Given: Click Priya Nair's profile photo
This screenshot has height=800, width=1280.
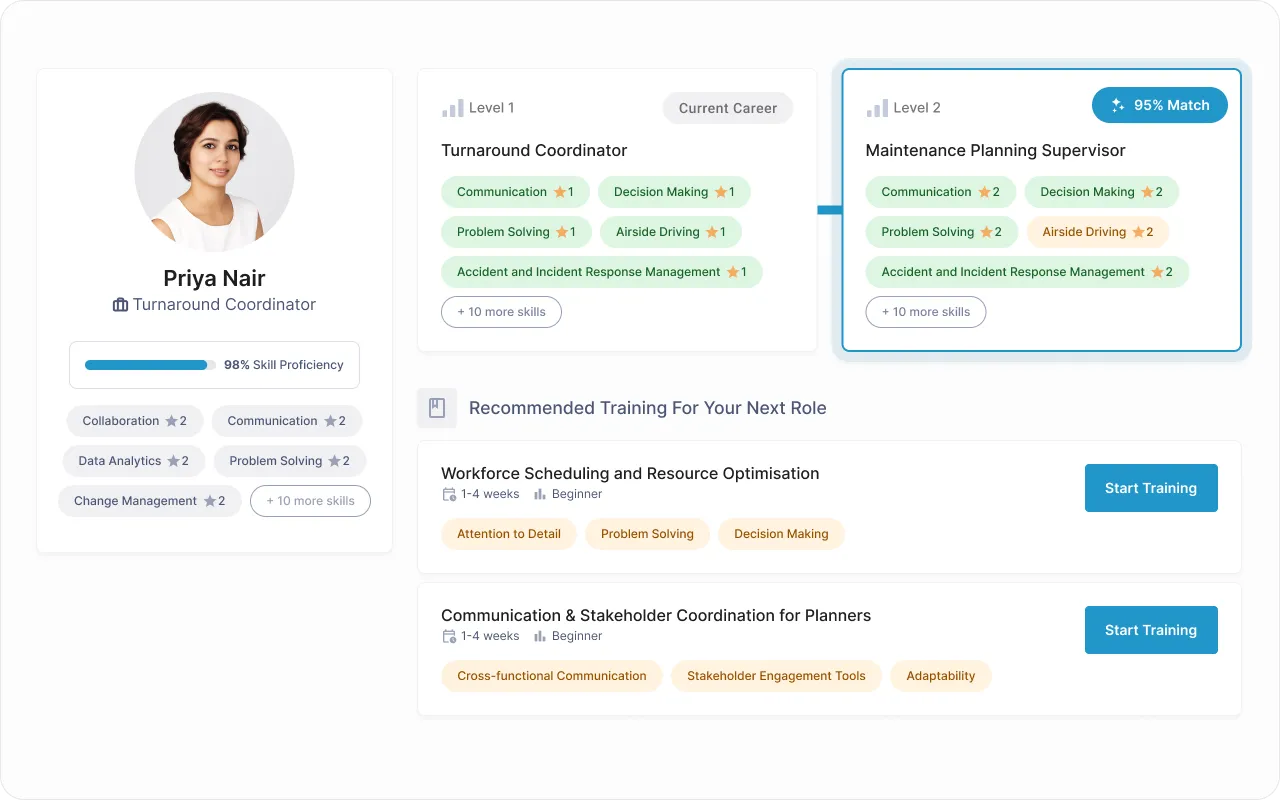Looking at the screenshot, I should [214, 172].
